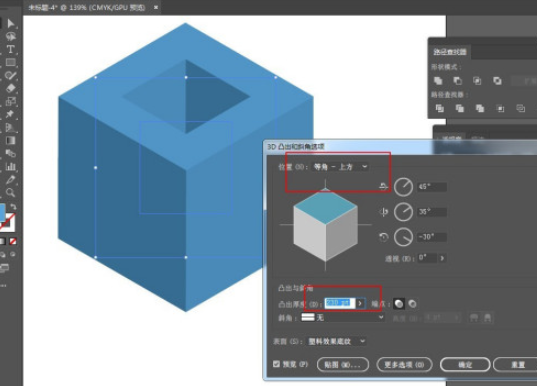537x386 pixels.
Task: Select the Puppet Warp pin tool
Action: (x=11, y=114)
